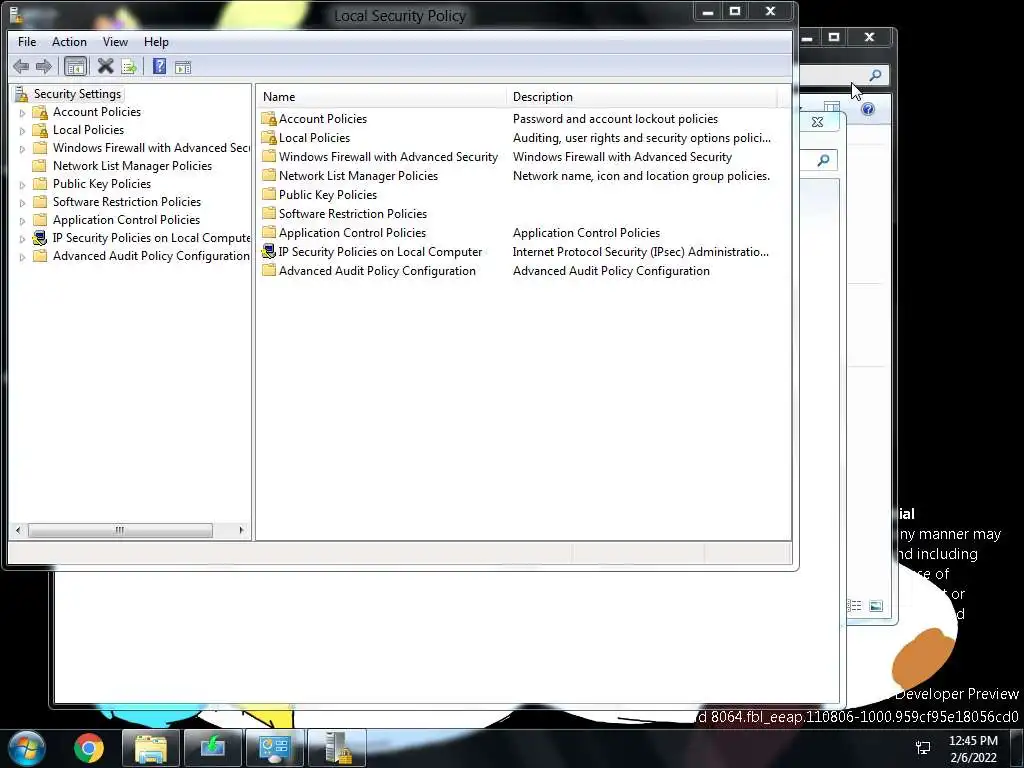1024x768 pixels.
Task: Click the Delete X toolbar icon
Action: tap(105, 66)
